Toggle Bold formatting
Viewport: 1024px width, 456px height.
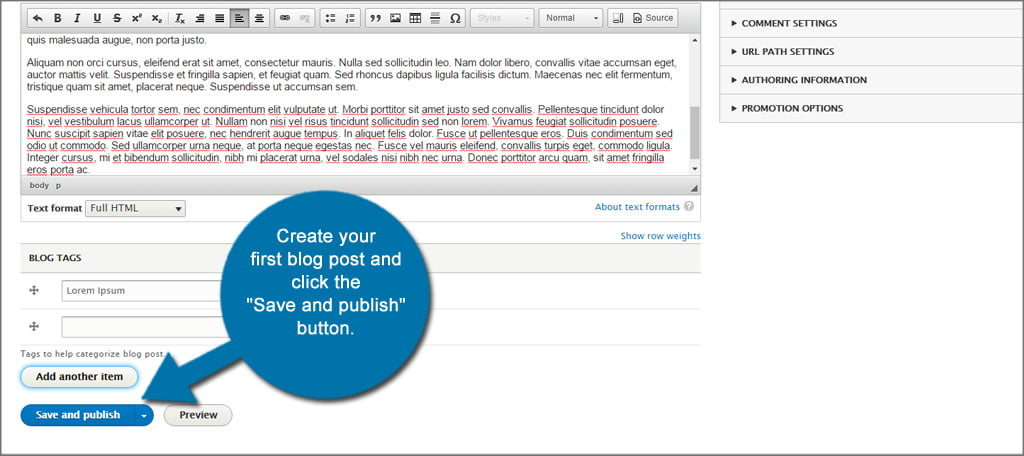point(57,18)
